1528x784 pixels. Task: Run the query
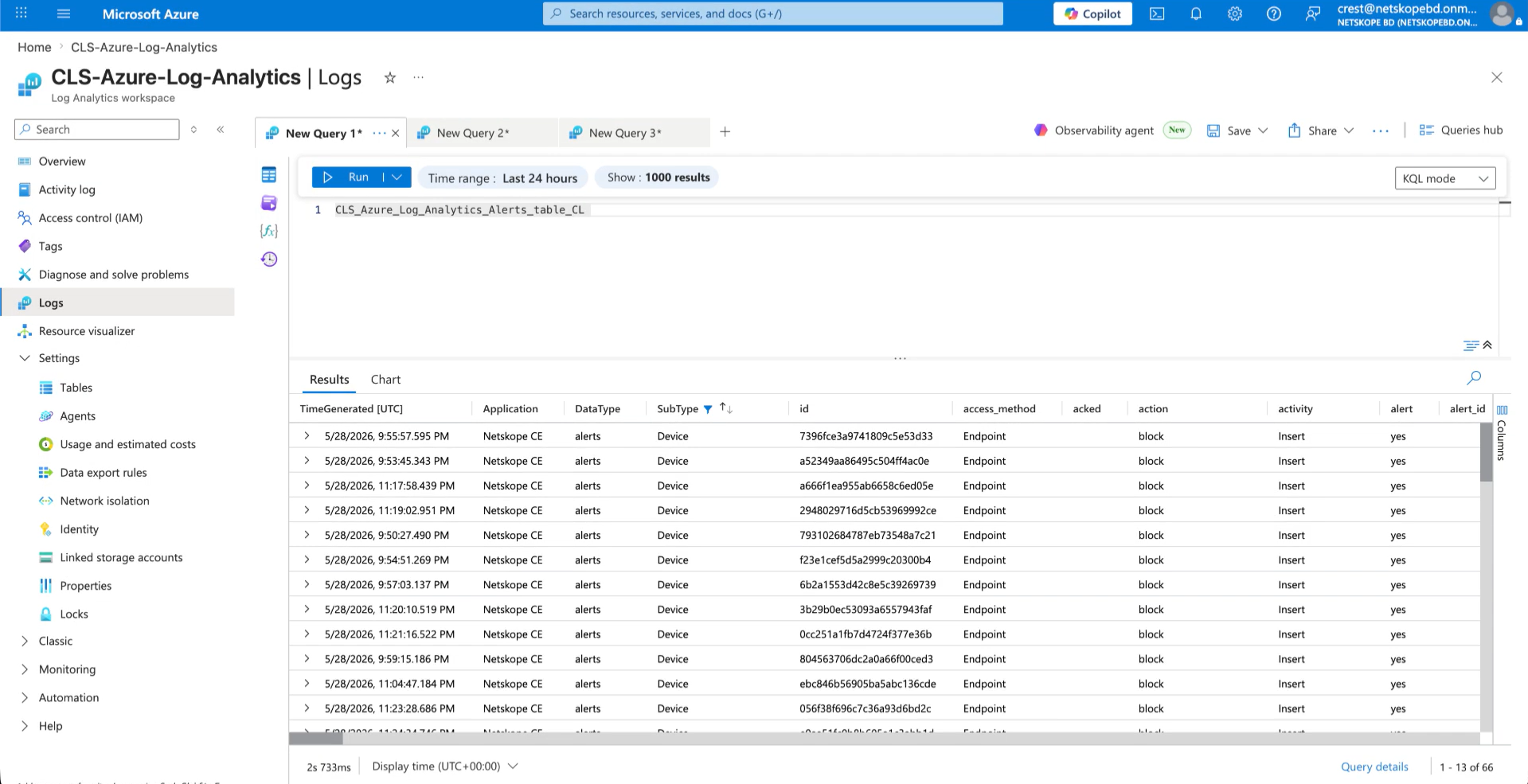coord(348,177)
